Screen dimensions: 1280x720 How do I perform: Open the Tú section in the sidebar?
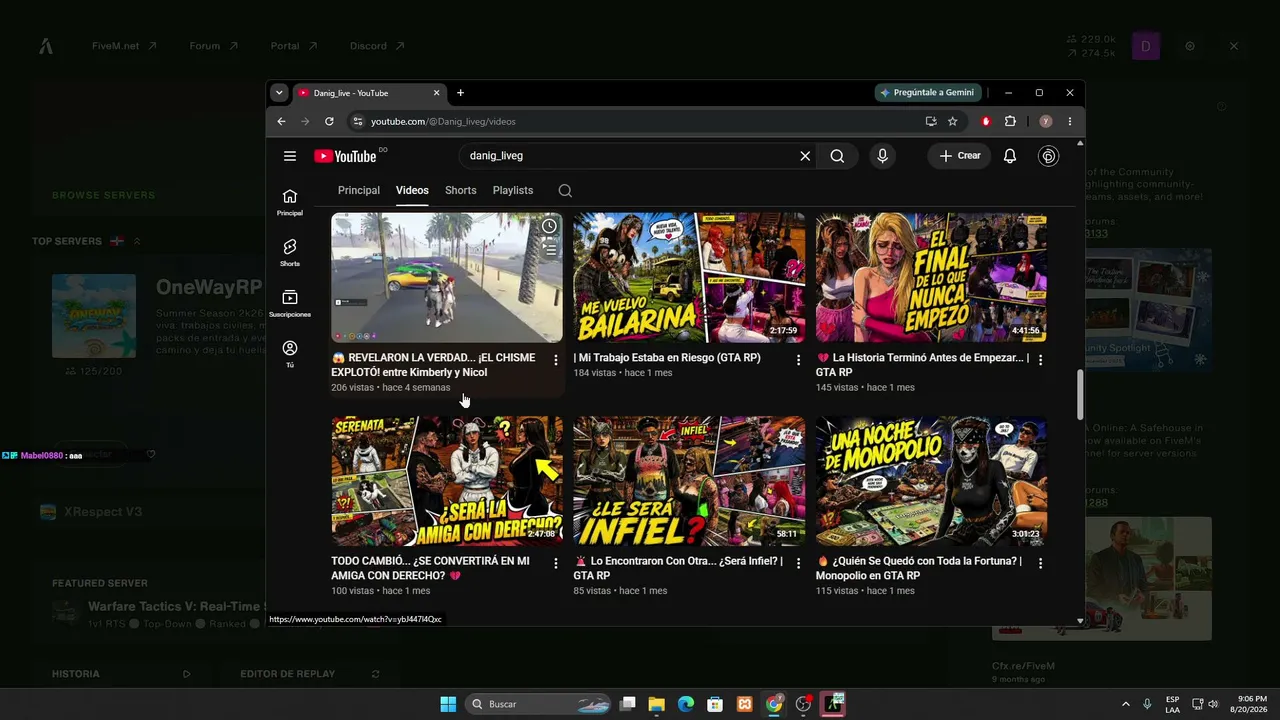coord(290,354)
